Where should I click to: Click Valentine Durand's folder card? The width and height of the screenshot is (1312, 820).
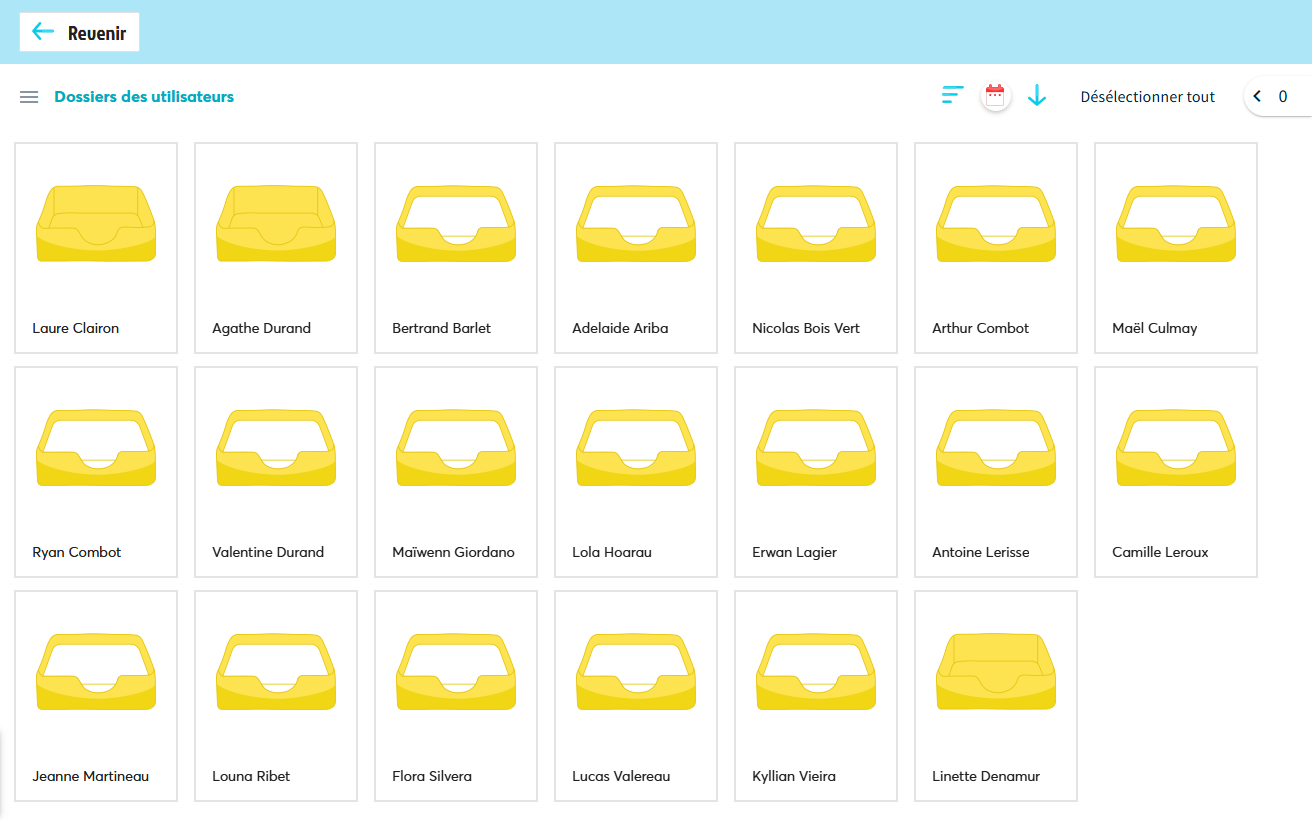click(x=276, y=471)
